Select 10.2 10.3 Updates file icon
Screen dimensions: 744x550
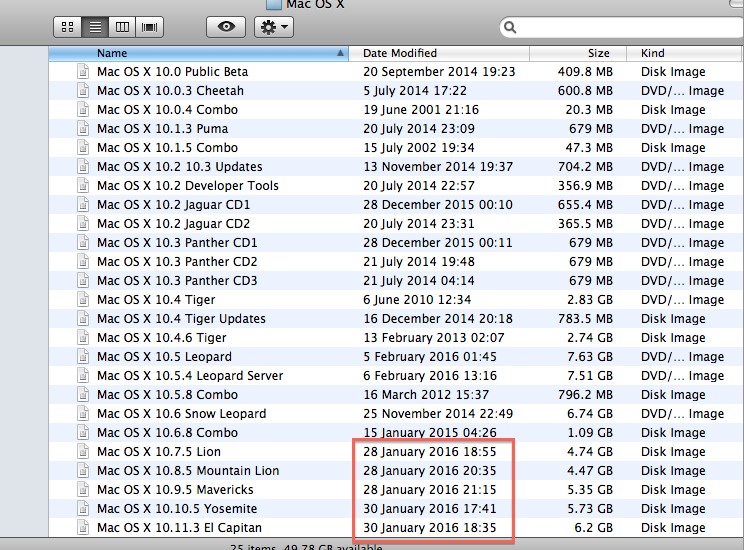tap(83, 166)
